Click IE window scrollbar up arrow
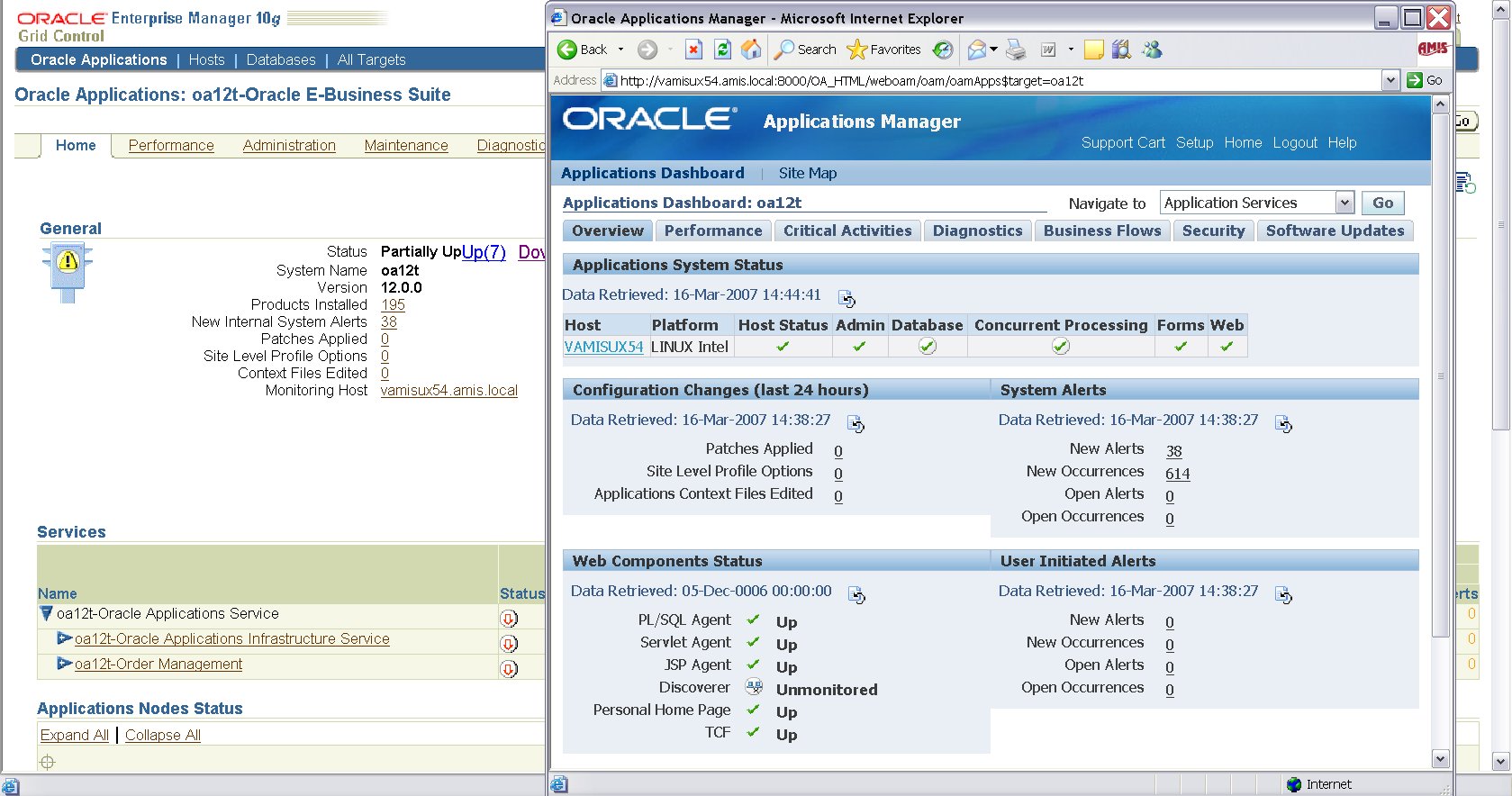Image resolution: width=1512 pixels, height=796 pixels. point(1440,104)
